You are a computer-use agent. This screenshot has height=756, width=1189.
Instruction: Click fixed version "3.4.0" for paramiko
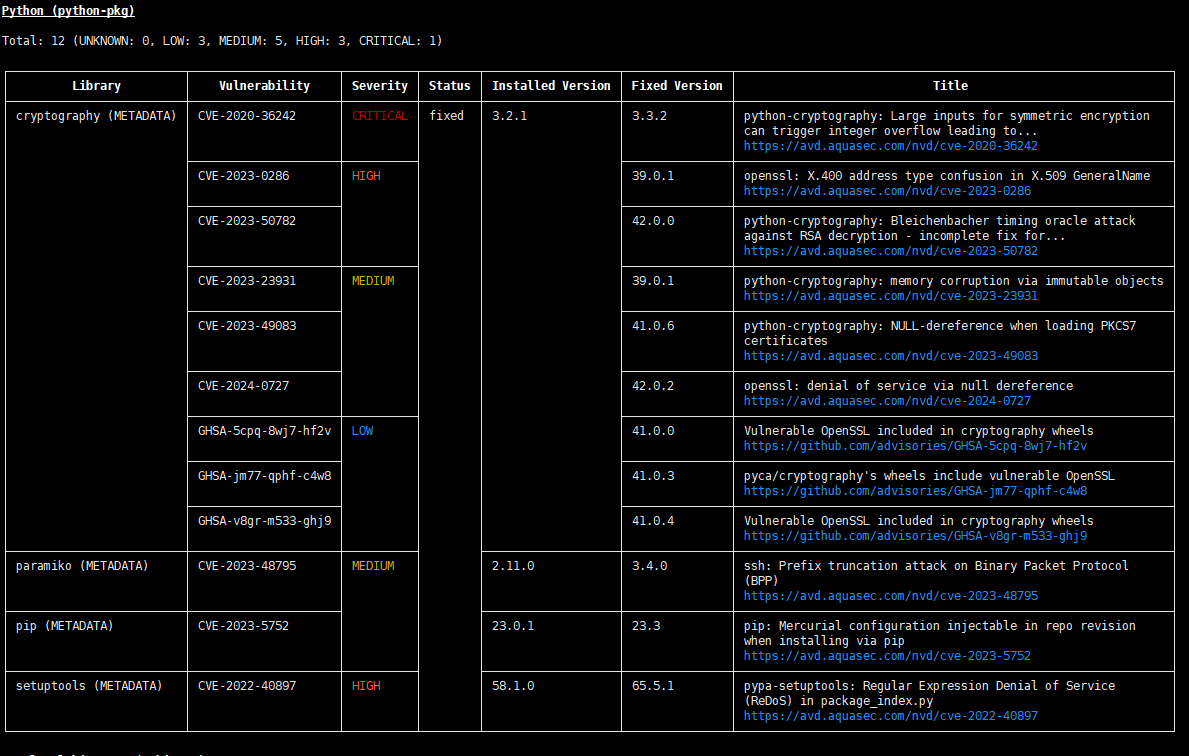tap(649, 566)
